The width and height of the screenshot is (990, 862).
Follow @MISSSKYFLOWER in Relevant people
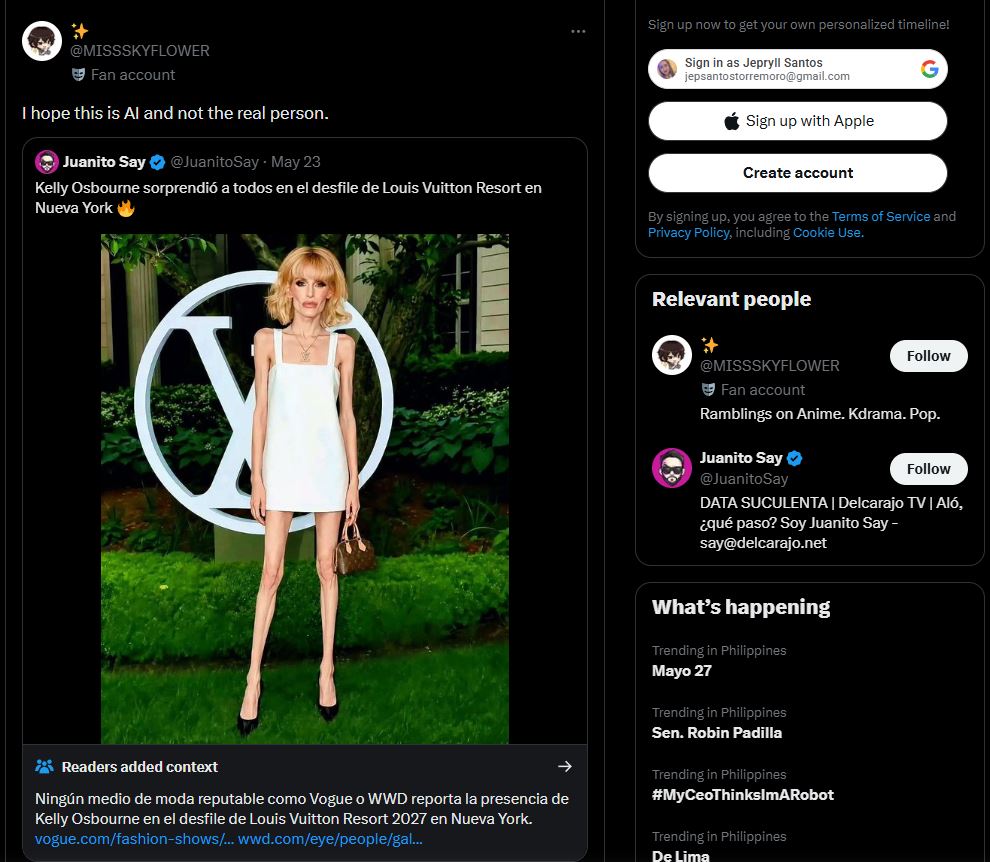[x=928, y=356]
